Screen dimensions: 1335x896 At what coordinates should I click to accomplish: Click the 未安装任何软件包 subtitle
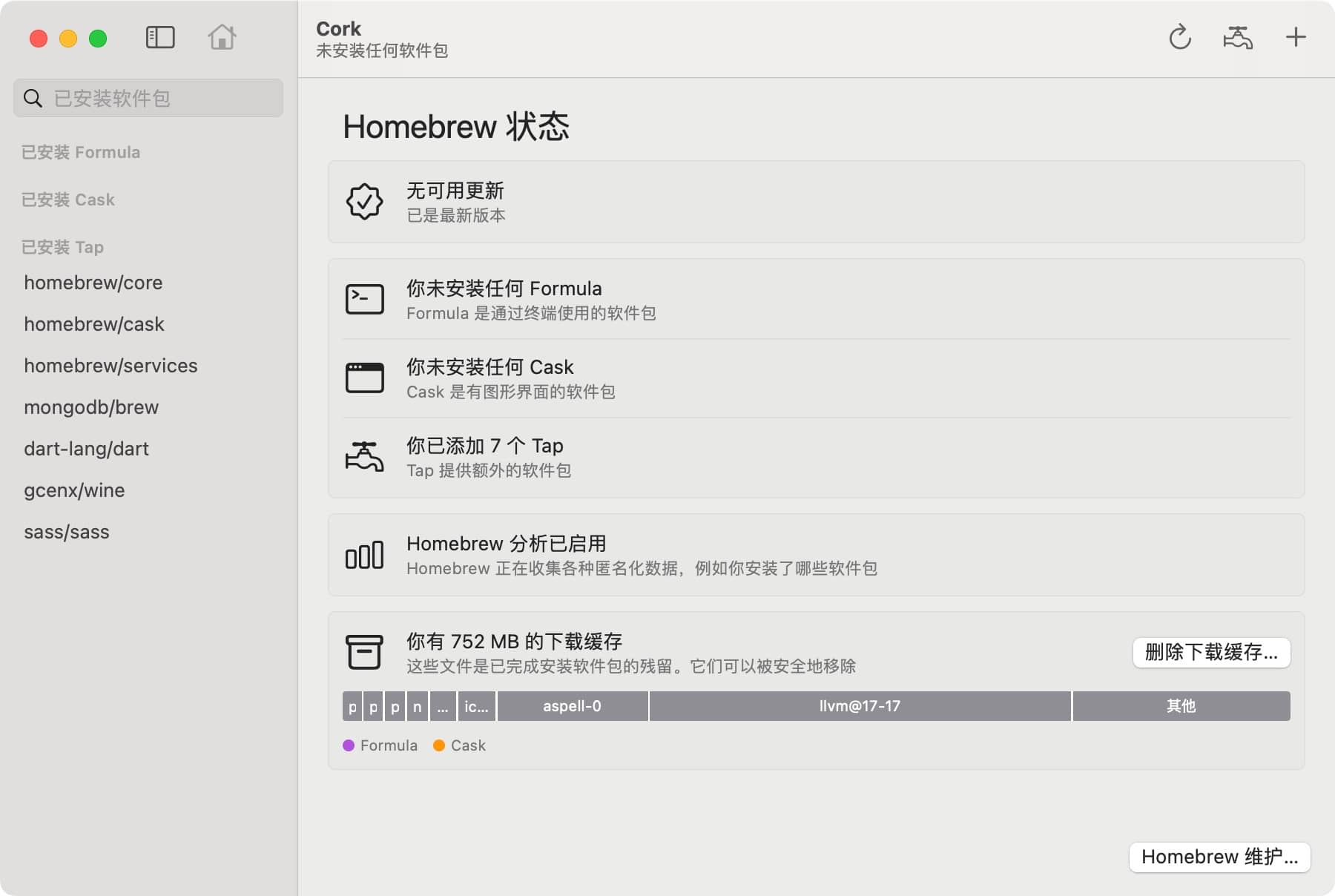(x=382, y=50)
